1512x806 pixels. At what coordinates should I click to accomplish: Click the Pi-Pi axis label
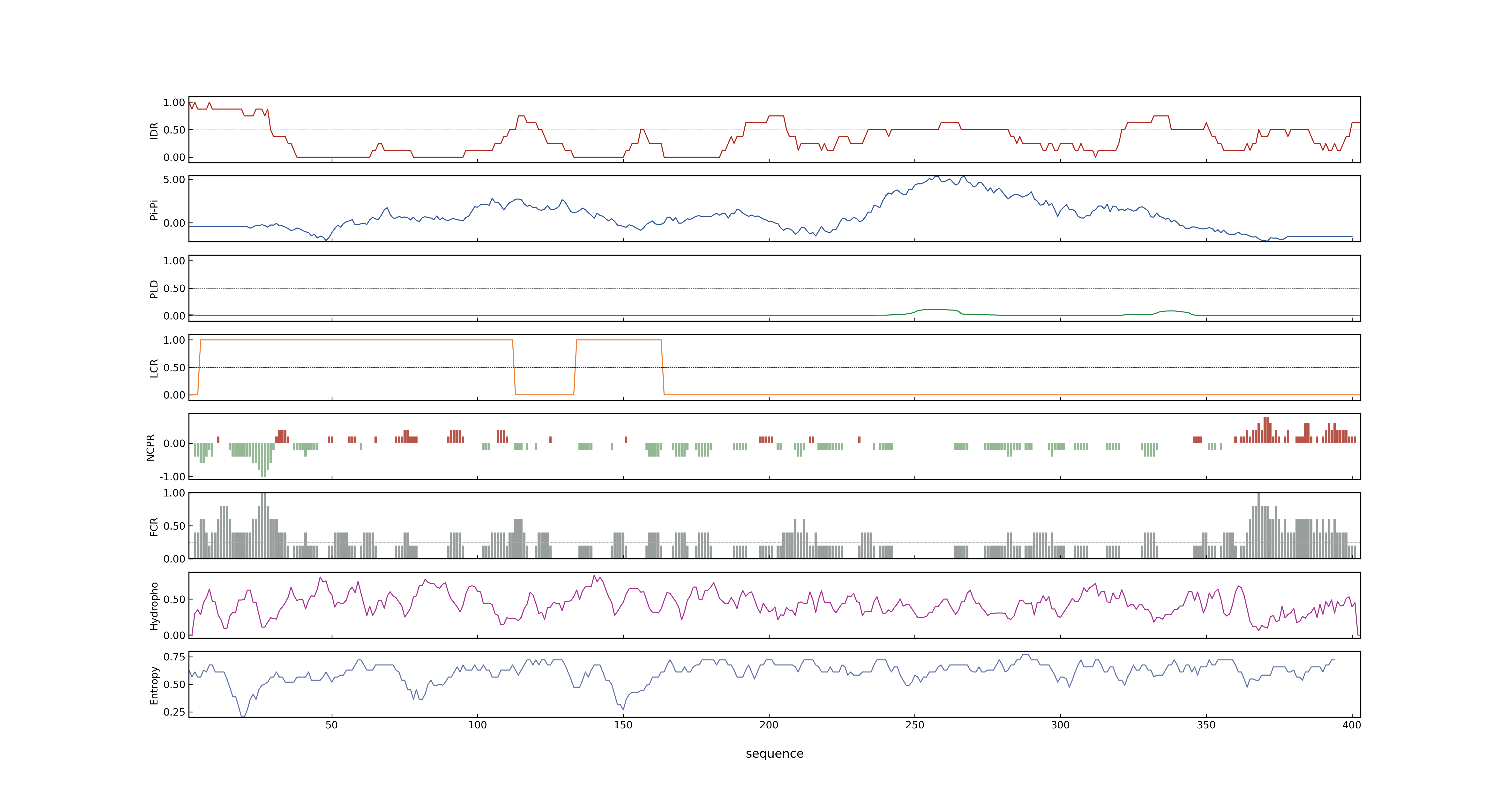[x=154, y=209]
